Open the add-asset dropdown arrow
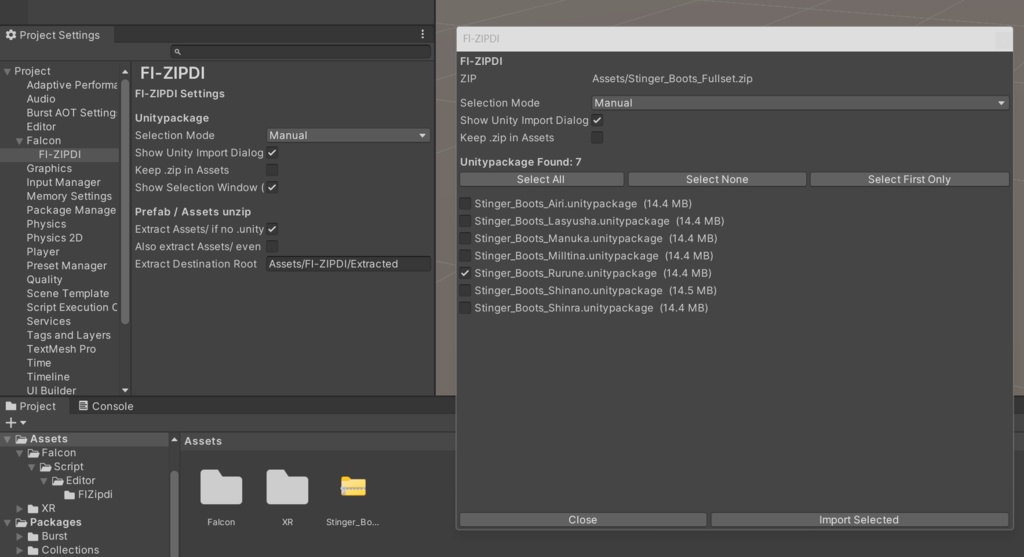Viewport: 1024px width, 557px height. click(24, 423)
